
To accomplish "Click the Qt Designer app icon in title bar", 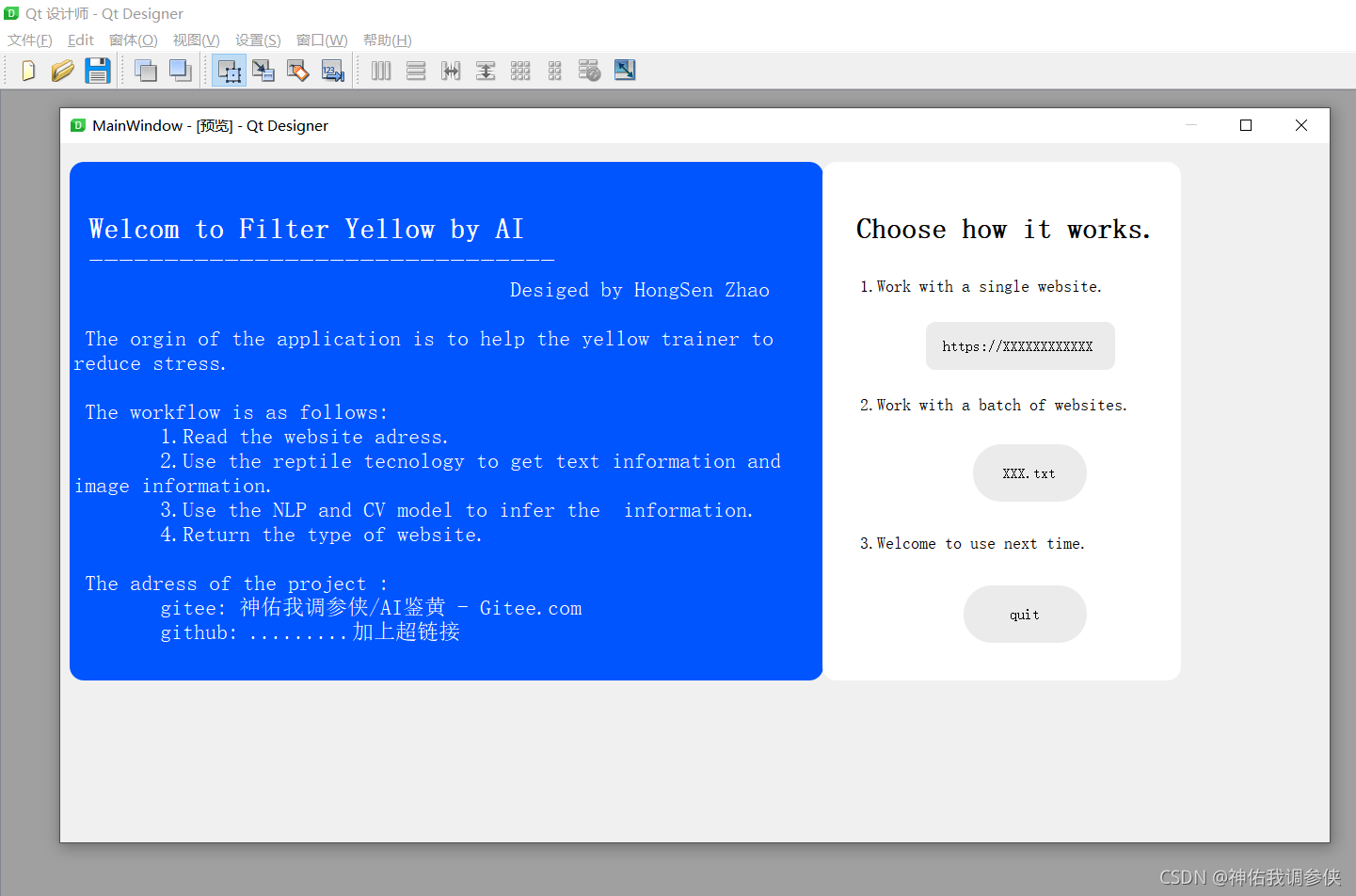I will (11, 13).
